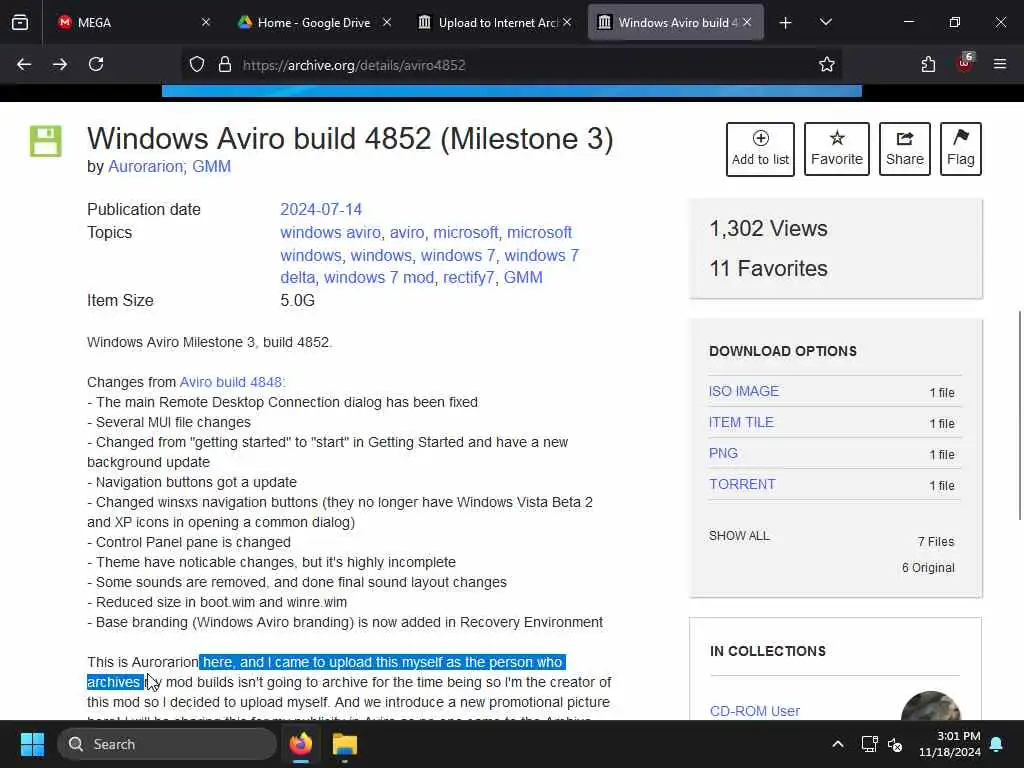Click the taskbar Search box
1024x768 pixels.
click(167, 744)
